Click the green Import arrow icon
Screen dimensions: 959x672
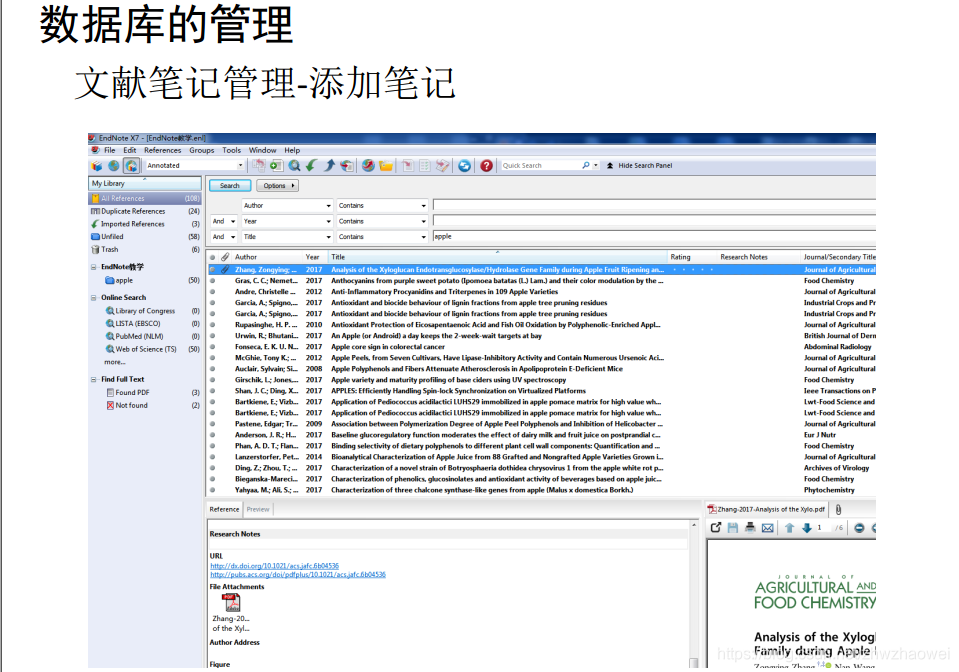coord(311,166)
